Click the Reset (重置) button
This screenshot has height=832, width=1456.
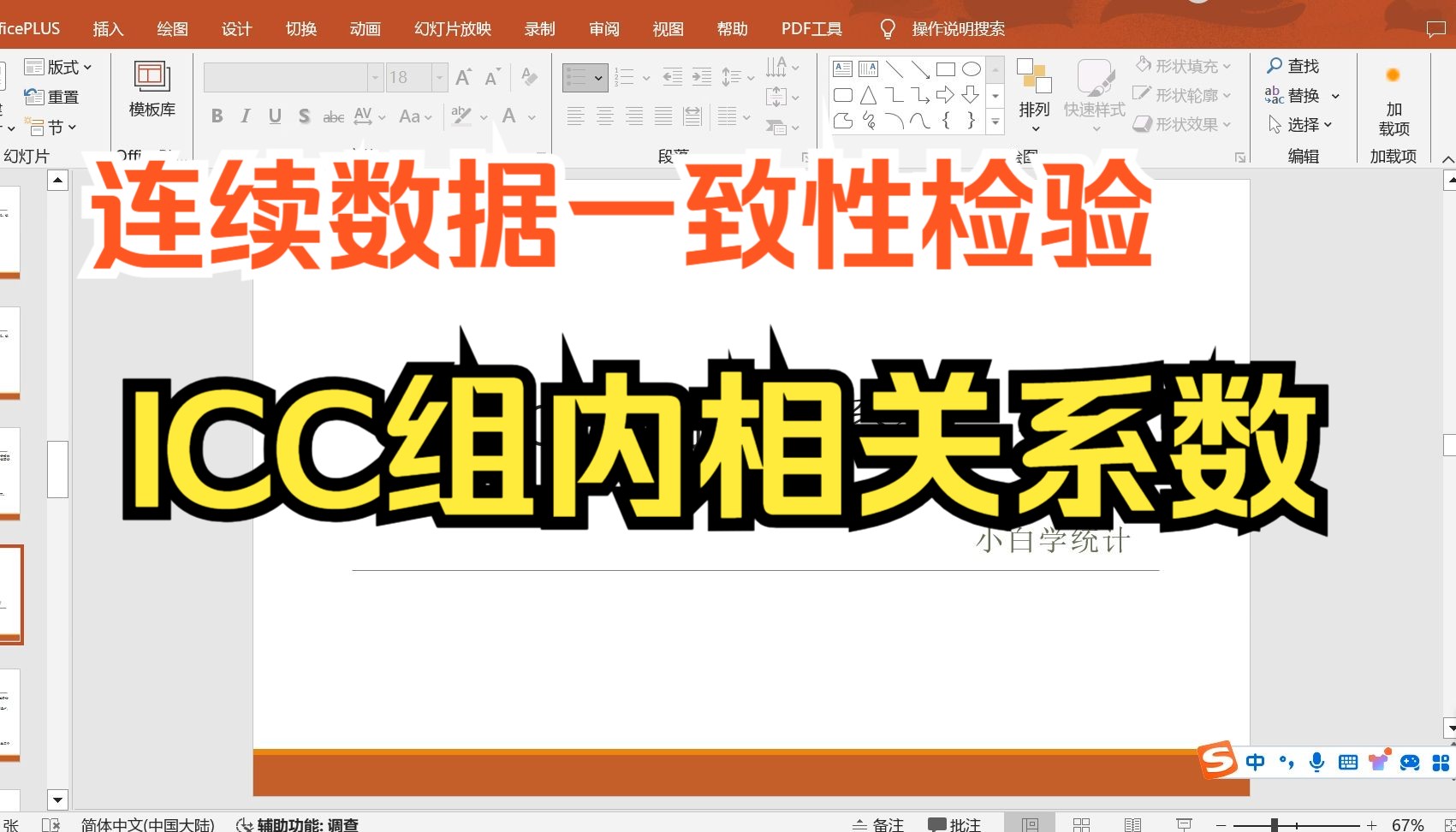coord(51,98)
